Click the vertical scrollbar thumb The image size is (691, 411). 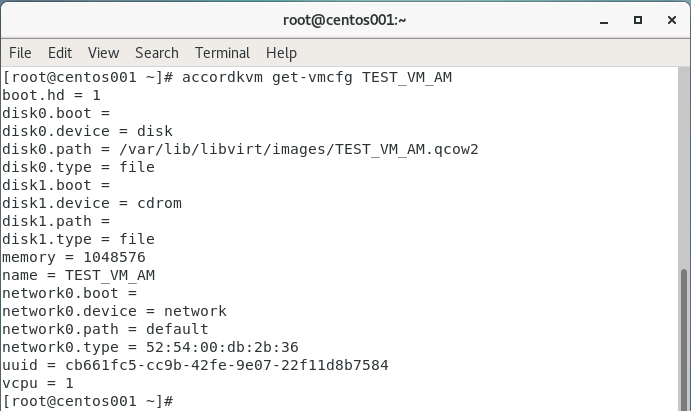tap(684, 336)
